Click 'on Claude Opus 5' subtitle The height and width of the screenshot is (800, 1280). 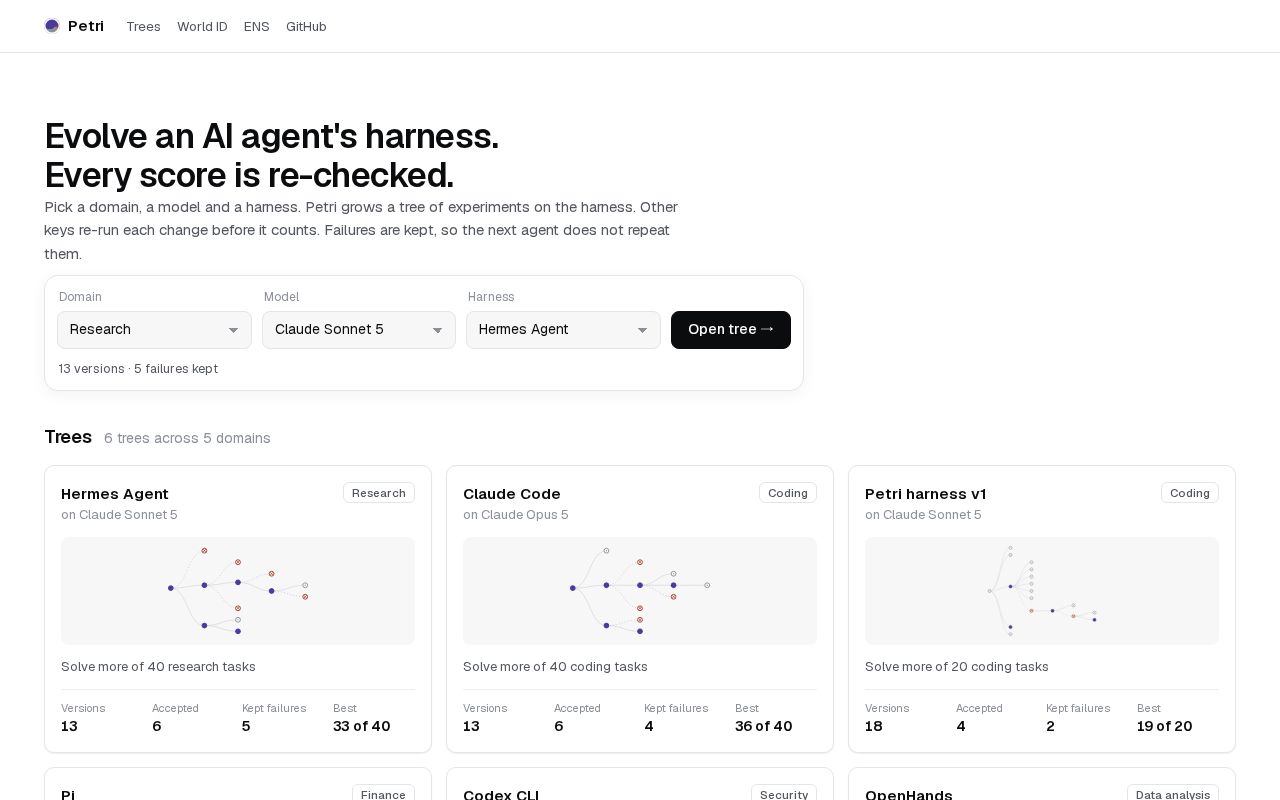(x=516, y=515)
